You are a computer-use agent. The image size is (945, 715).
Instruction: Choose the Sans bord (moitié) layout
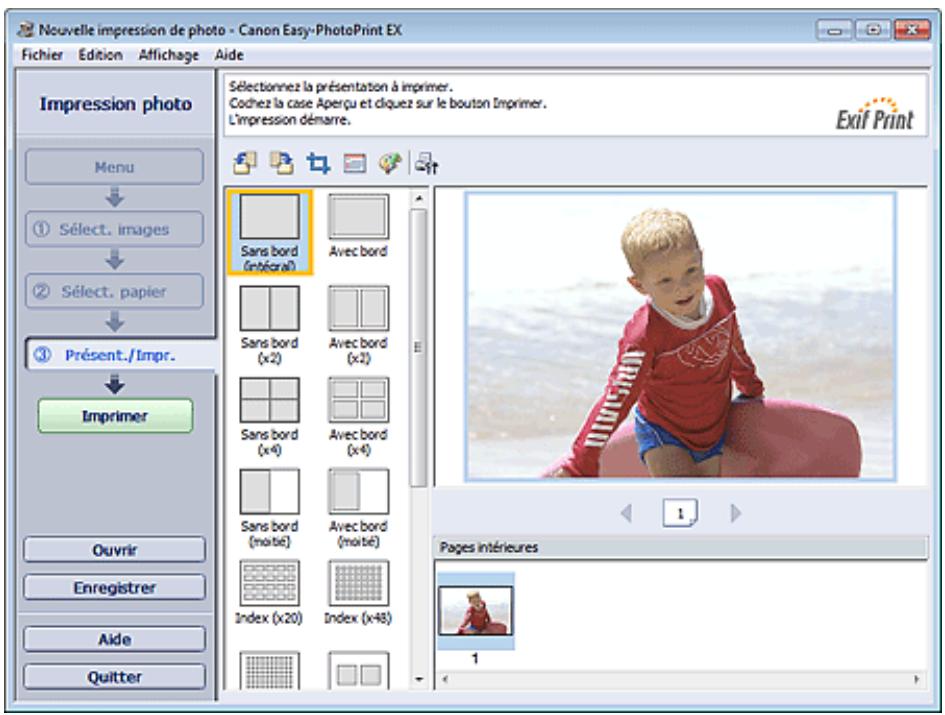(x=269, y=509)
